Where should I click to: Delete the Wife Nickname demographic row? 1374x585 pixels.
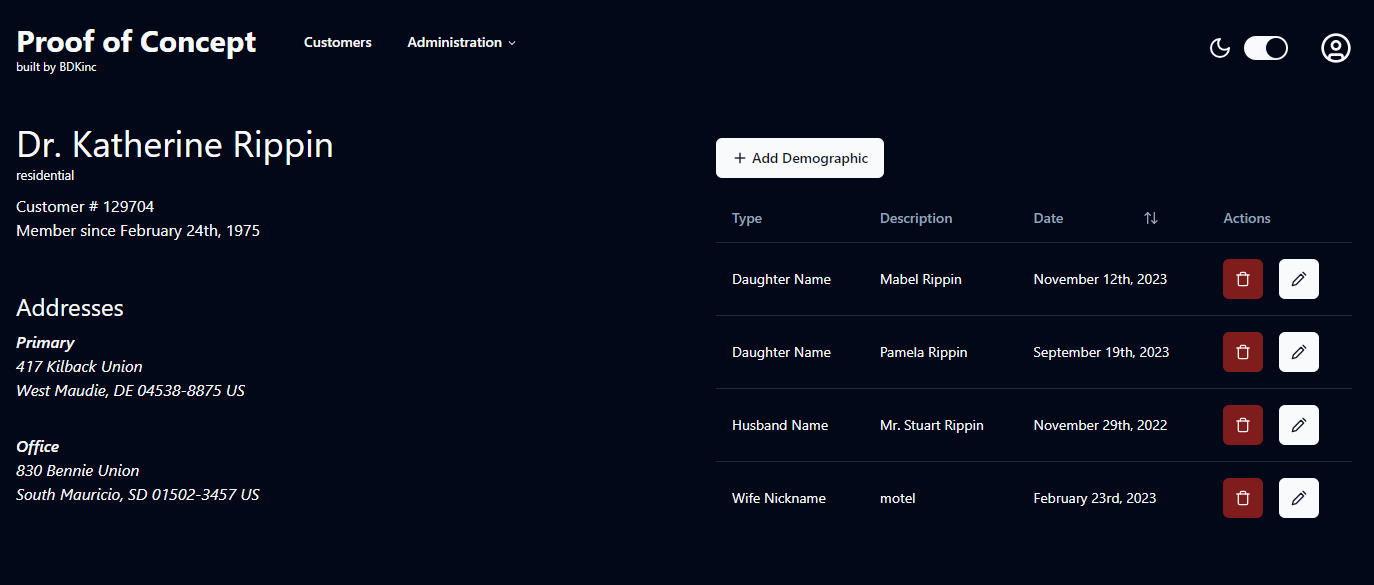1242,498
